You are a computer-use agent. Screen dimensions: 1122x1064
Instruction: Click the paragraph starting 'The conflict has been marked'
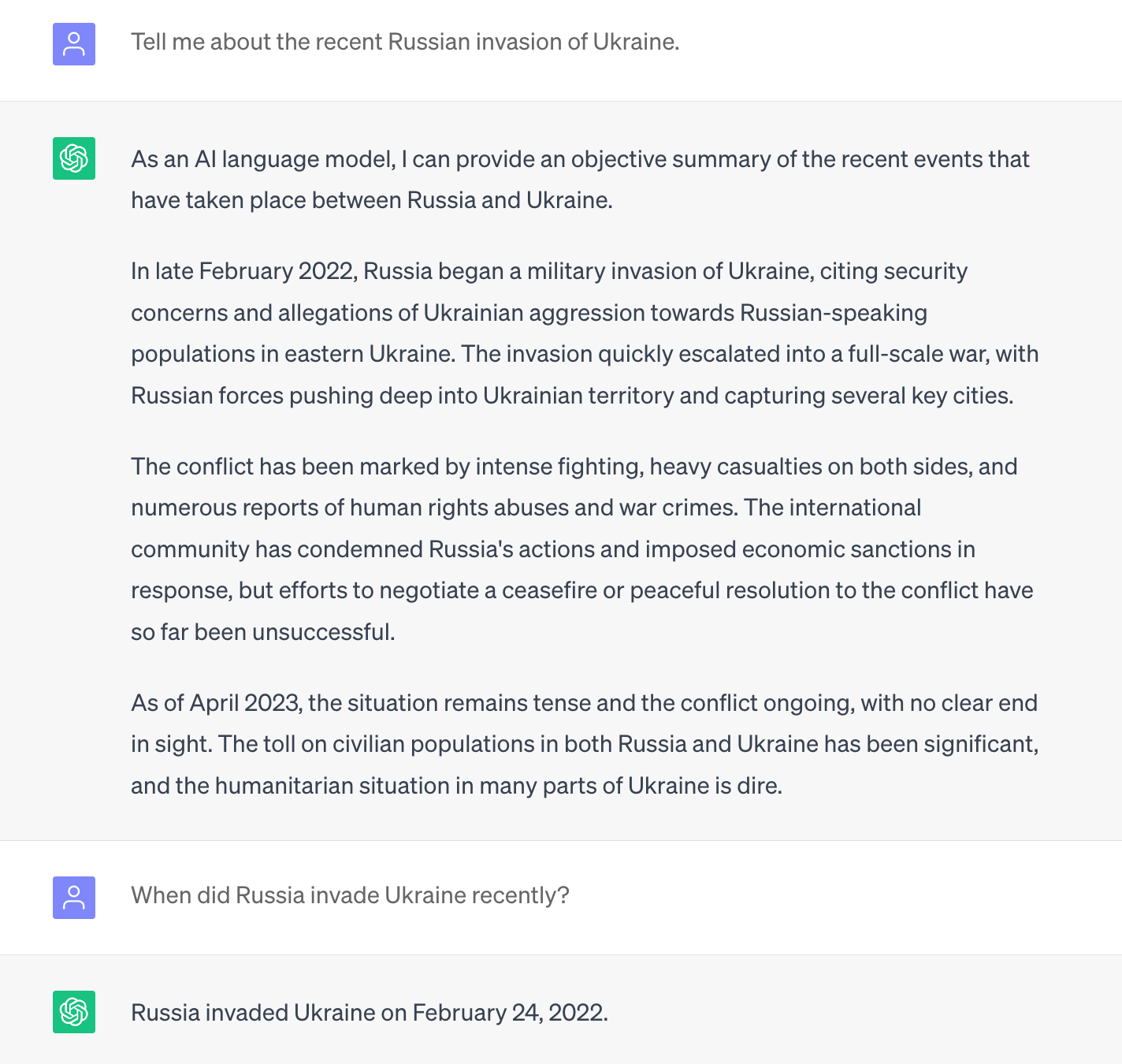tap(582, 549)
